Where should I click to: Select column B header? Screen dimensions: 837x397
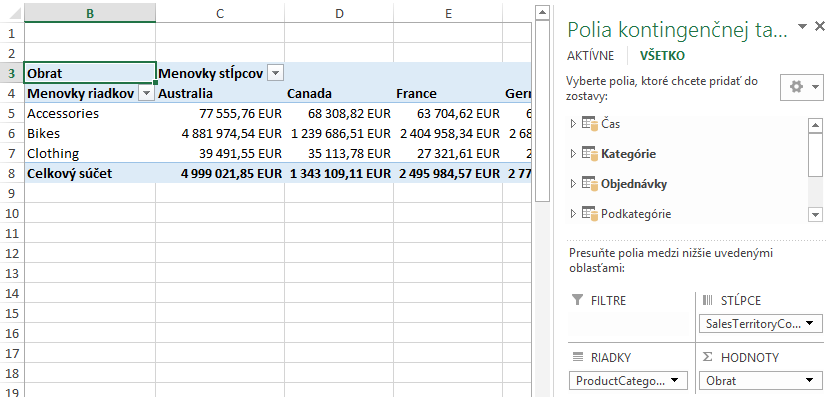pyautogui.click(x=90, y=14)
